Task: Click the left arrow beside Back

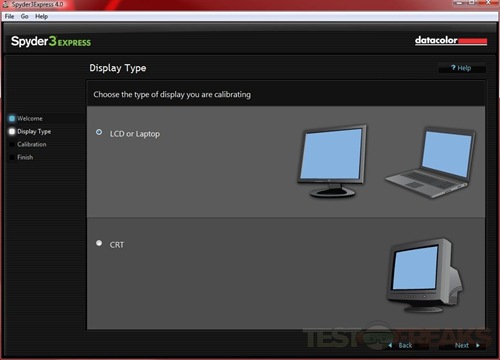Action: tap(390, 345)
